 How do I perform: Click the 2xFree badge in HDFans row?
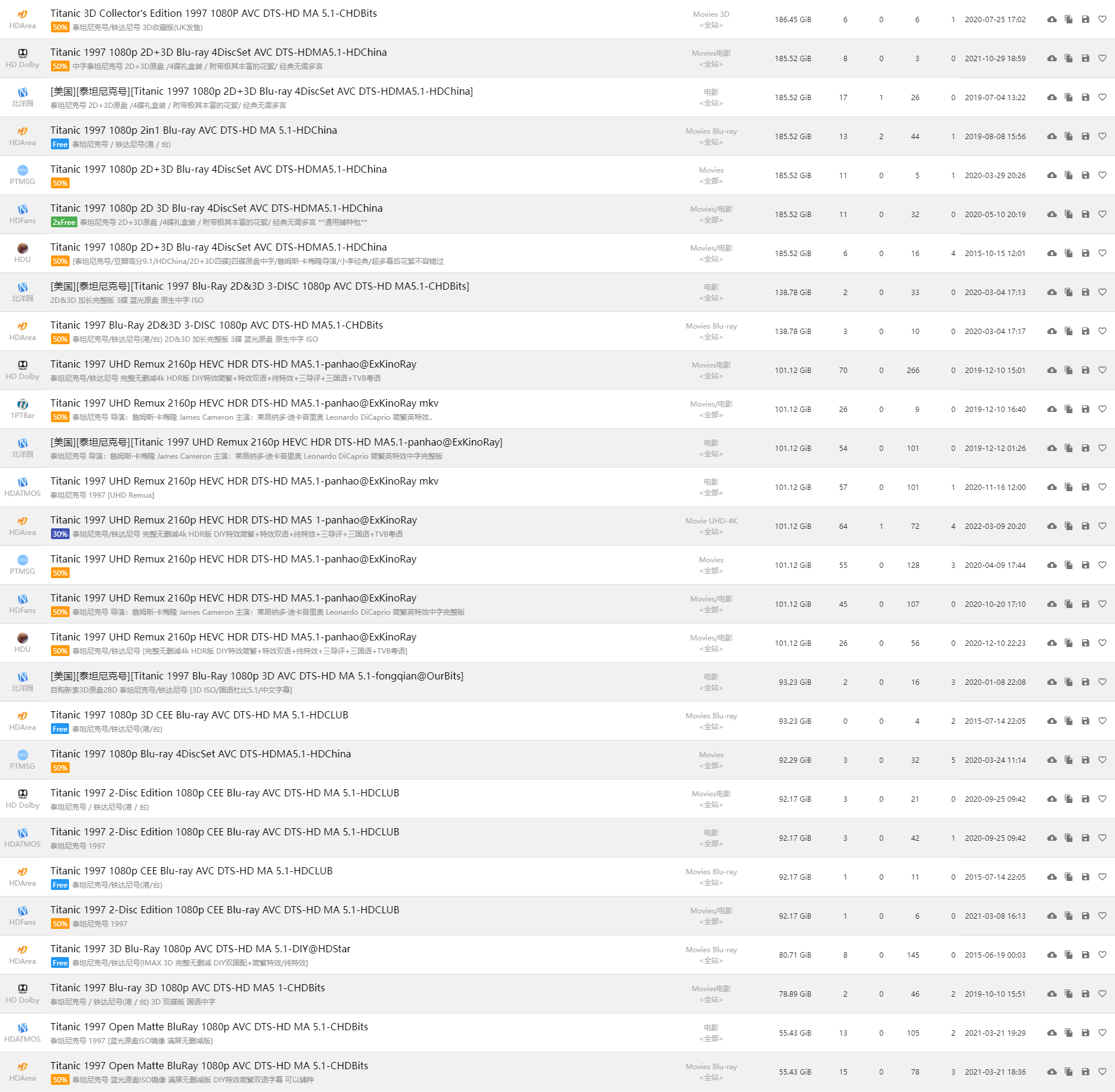click(64, 222)
